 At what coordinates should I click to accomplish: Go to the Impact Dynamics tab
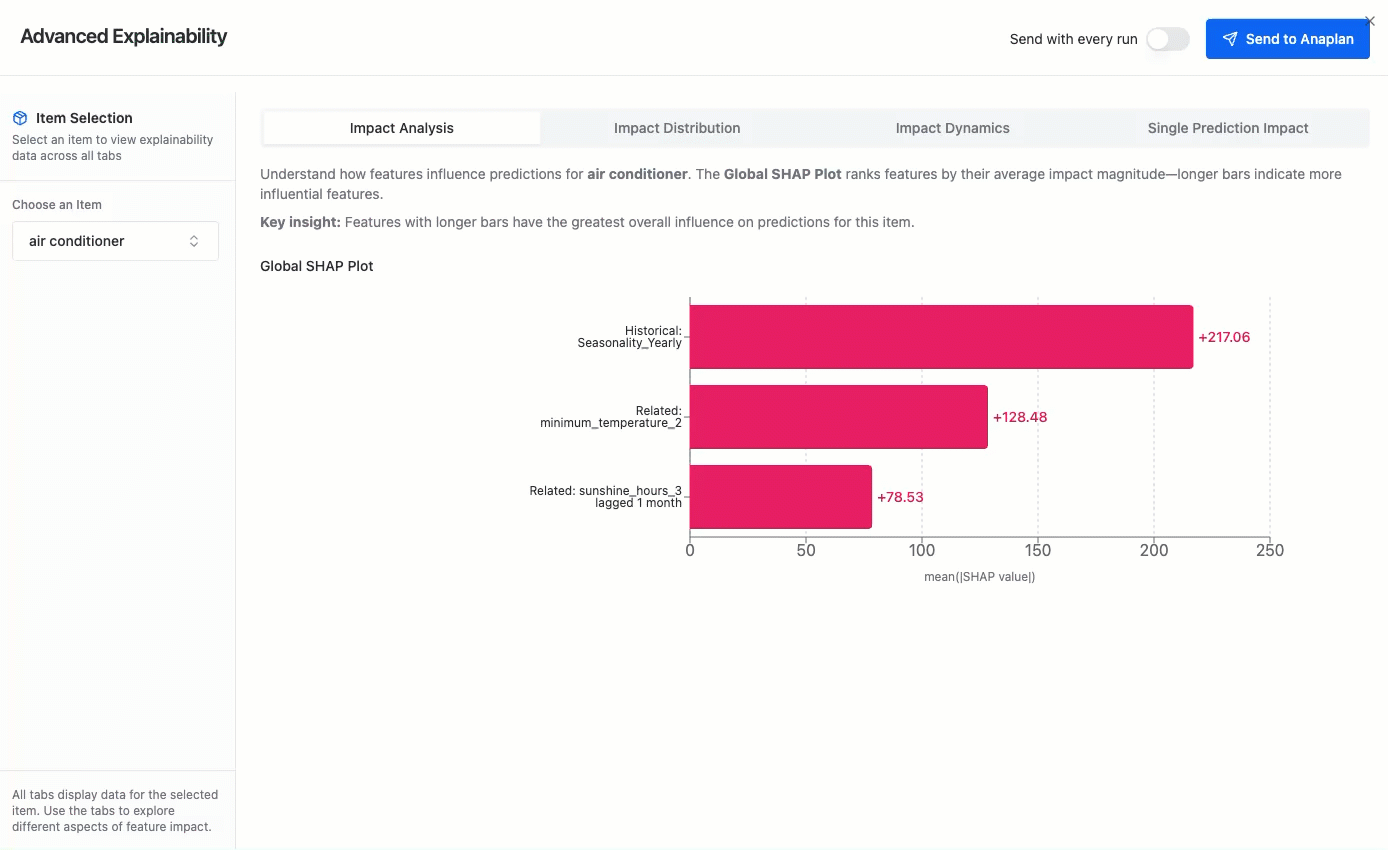click(953, 128)
